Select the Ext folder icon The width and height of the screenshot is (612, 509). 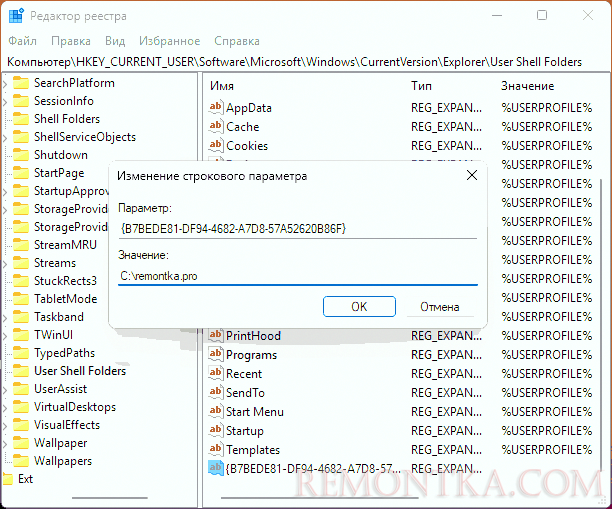point(8,479)
